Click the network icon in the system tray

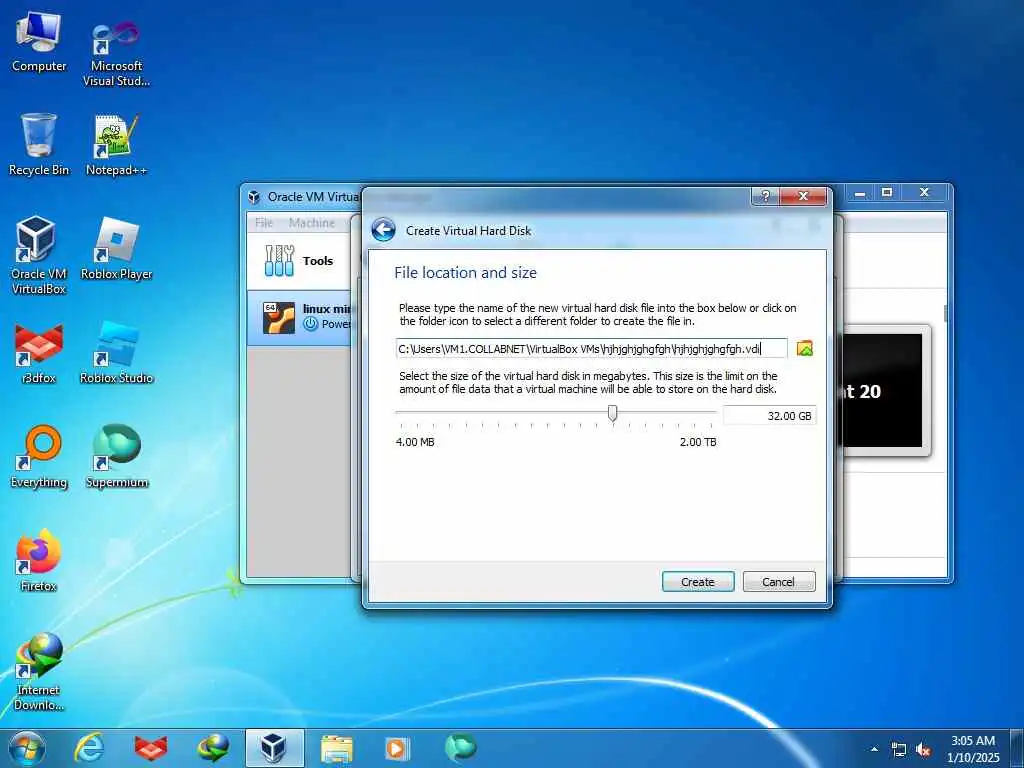point(899,749)
